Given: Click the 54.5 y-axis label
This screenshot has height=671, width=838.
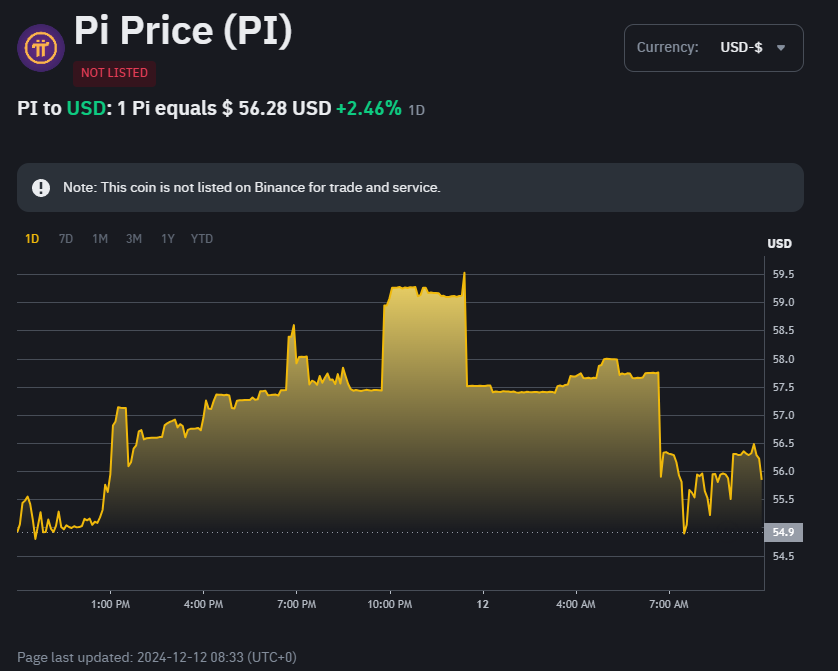Looking at the screenshot, I should [783, 556].
